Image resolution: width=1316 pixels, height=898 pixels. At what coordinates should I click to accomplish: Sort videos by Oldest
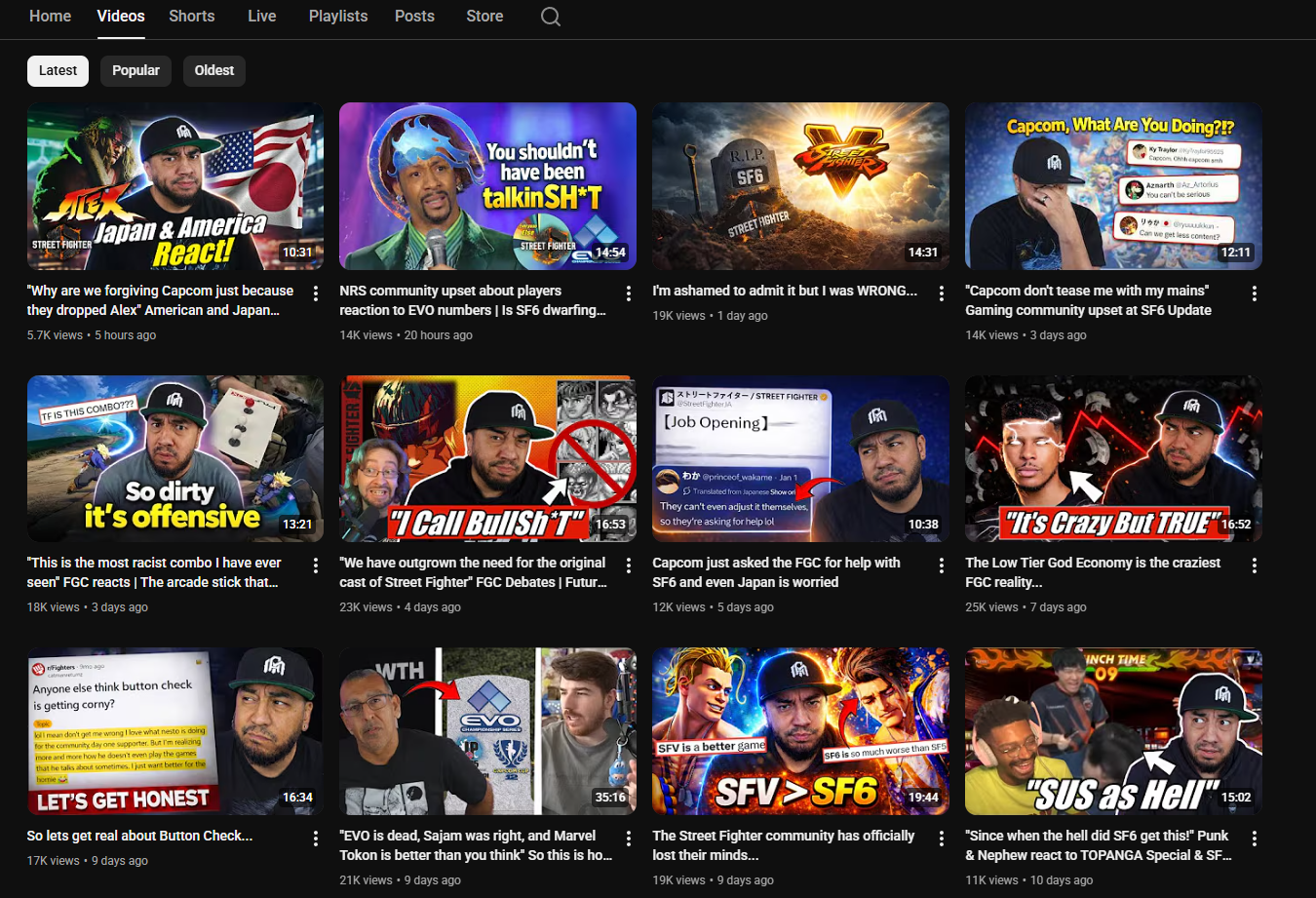[214, 70]
